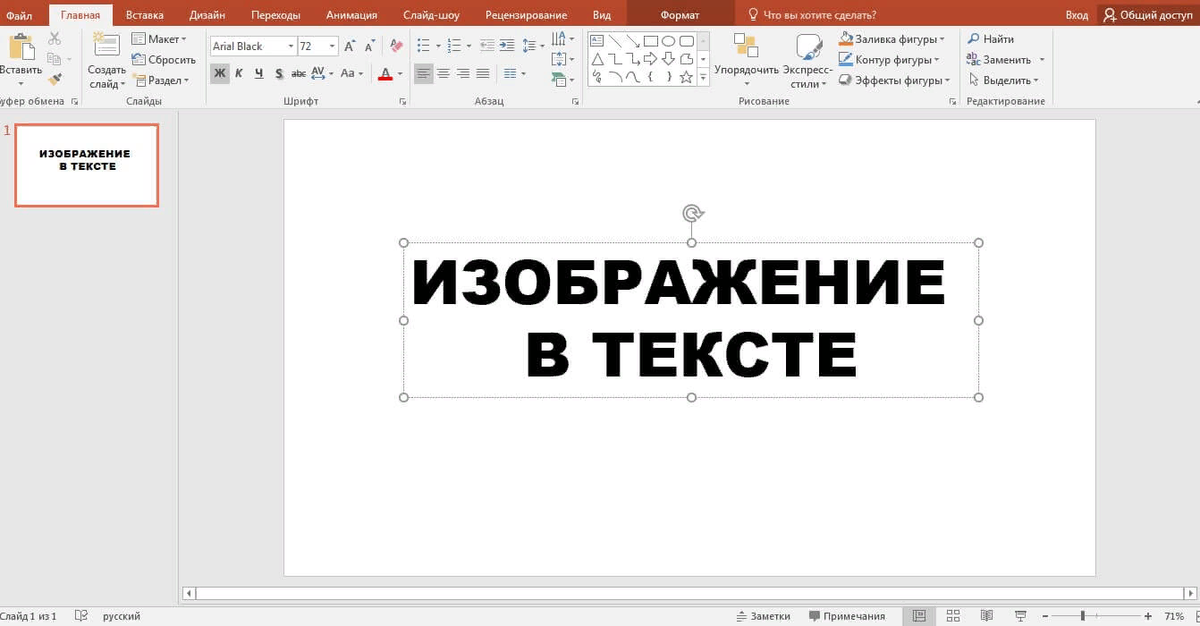Center align text
This screenshot has width=1200, height=626.
(x=444, y=74)
